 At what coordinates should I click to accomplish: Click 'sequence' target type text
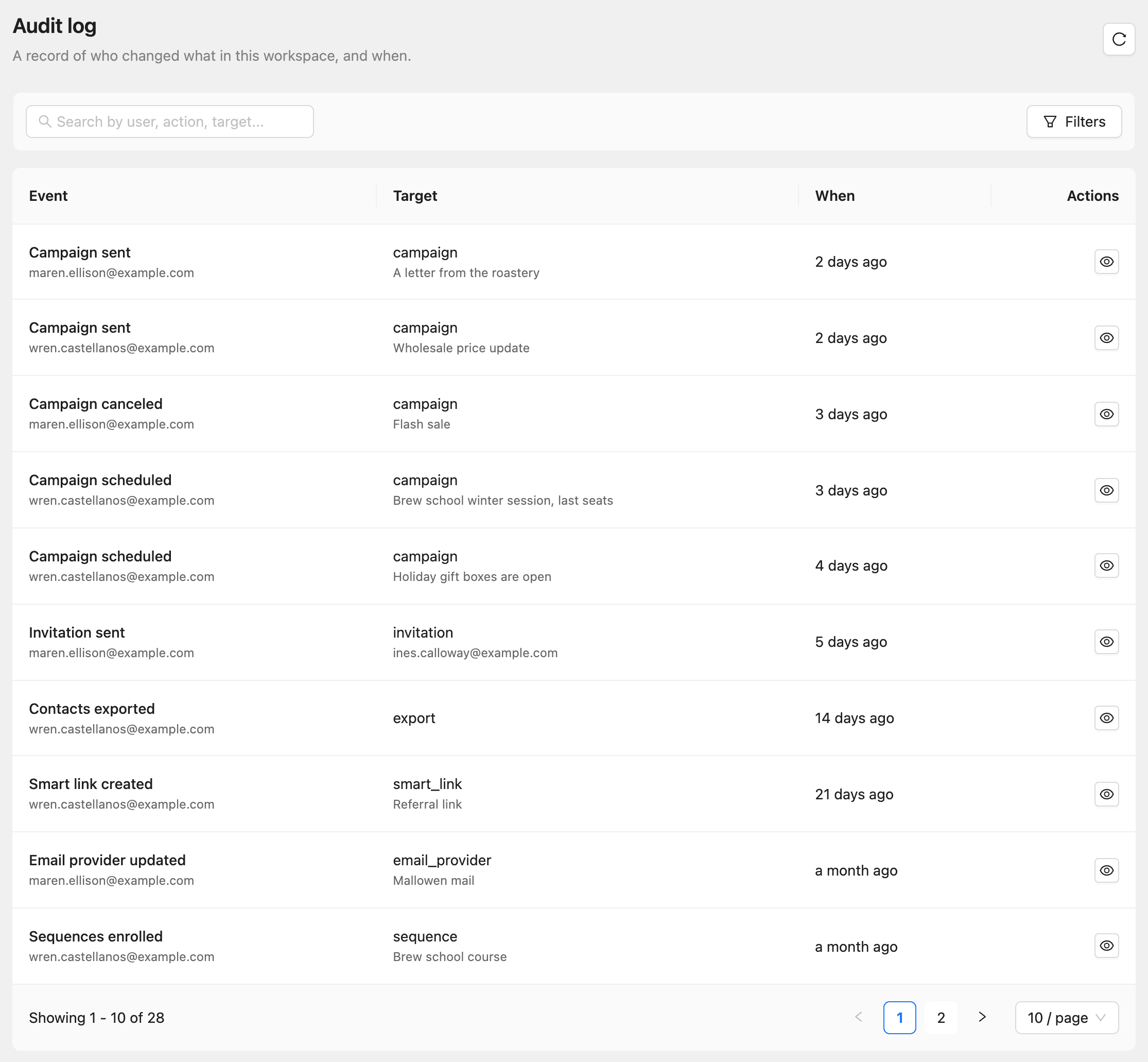pyautogui.click(x=424, y=936)
